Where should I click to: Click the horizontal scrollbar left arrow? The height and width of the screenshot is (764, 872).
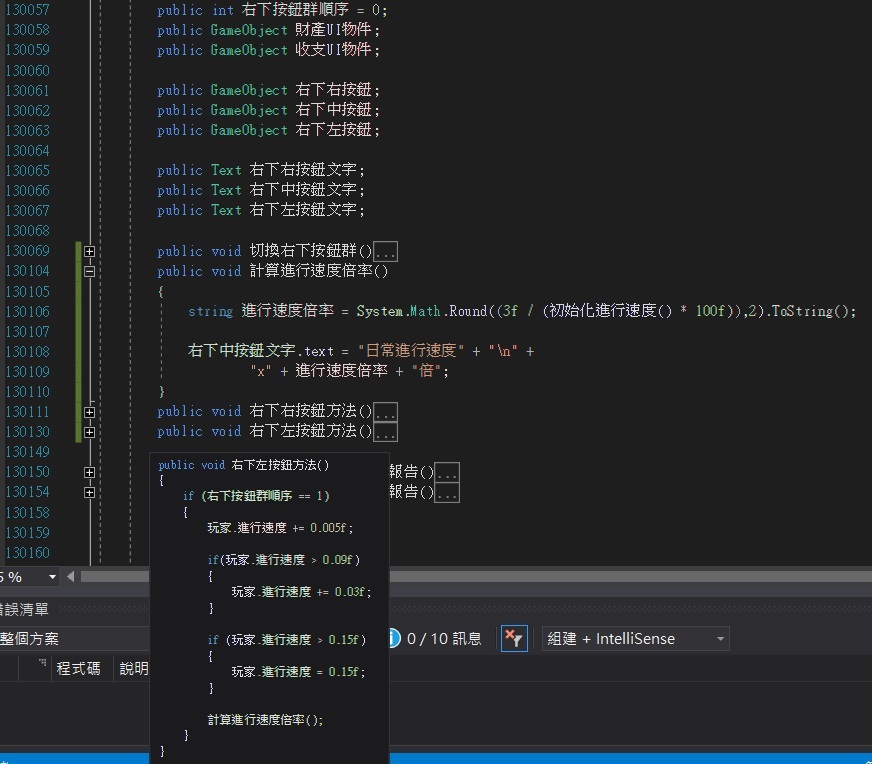70,577
